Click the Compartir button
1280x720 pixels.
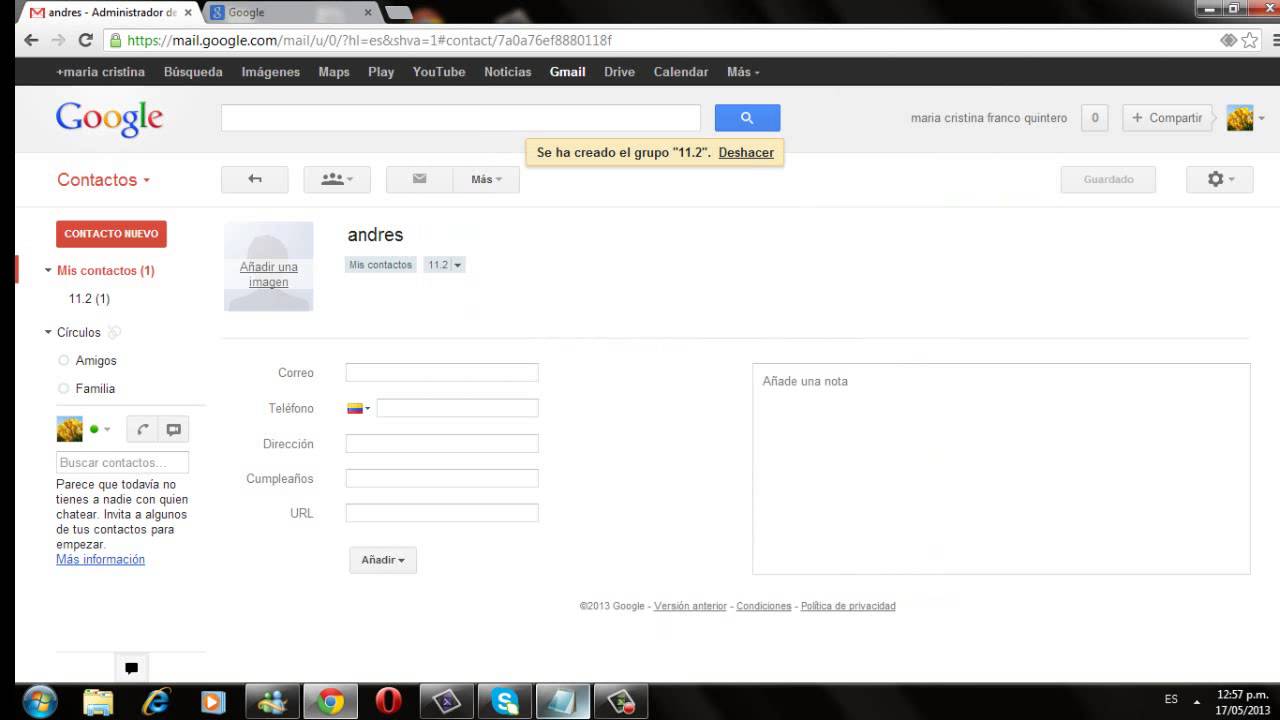tap(1167, 118)
